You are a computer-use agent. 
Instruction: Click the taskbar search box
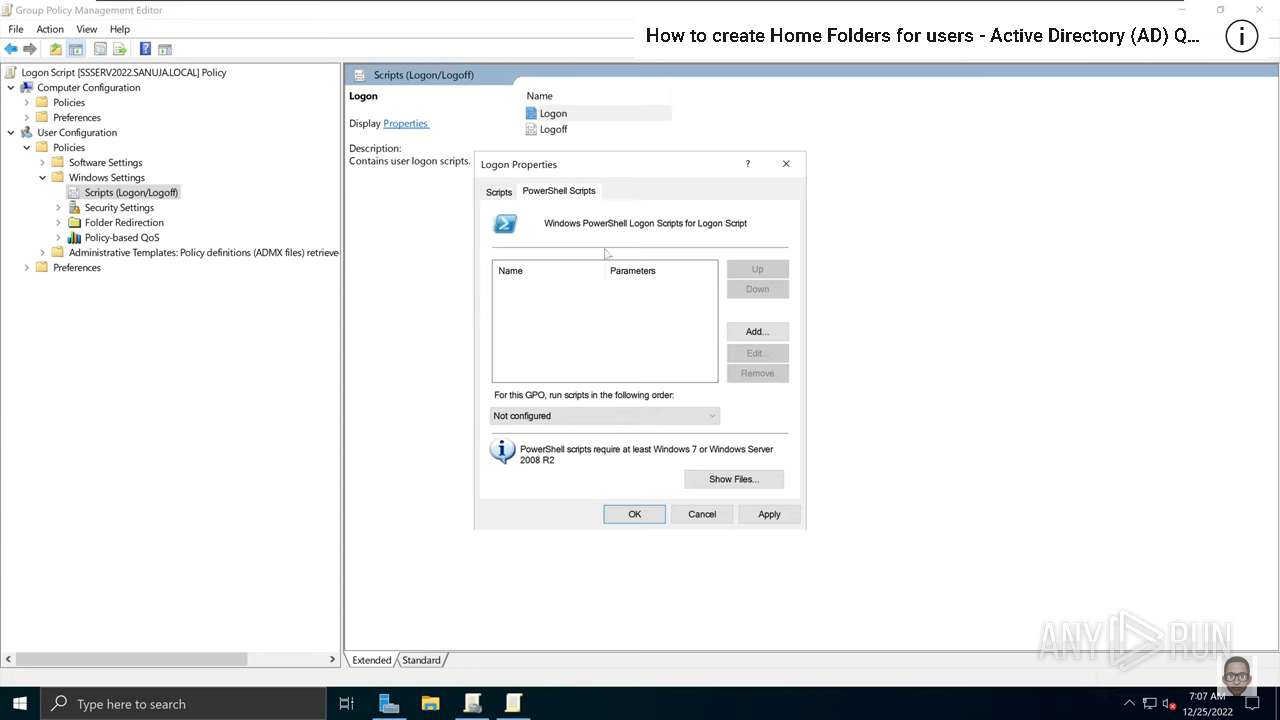pyautogui.click(x=183, y=703)
